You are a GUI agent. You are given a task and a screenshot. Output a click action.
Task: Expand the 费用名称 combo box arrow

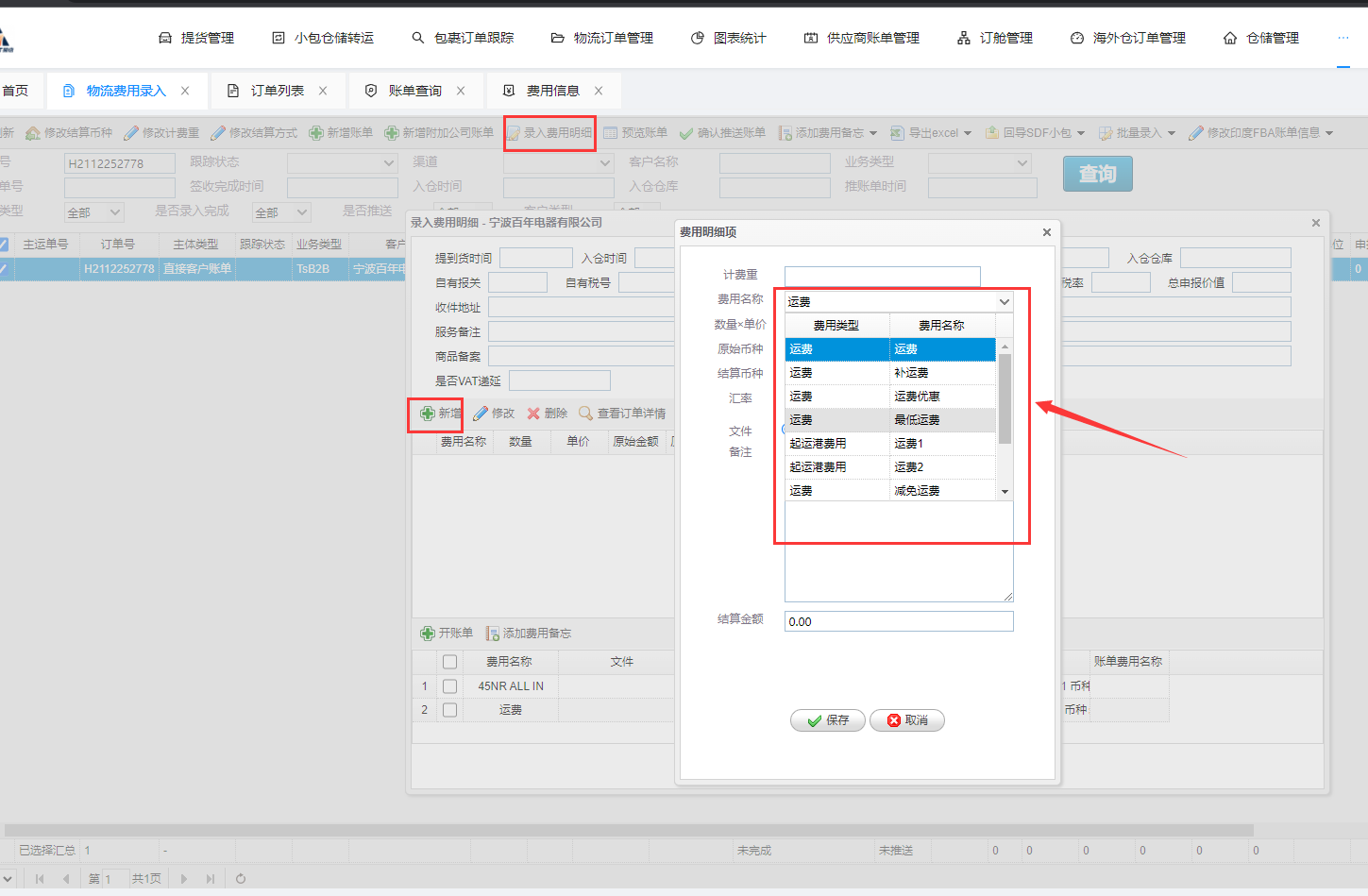pyautogui.click(x=1004, y=302)
